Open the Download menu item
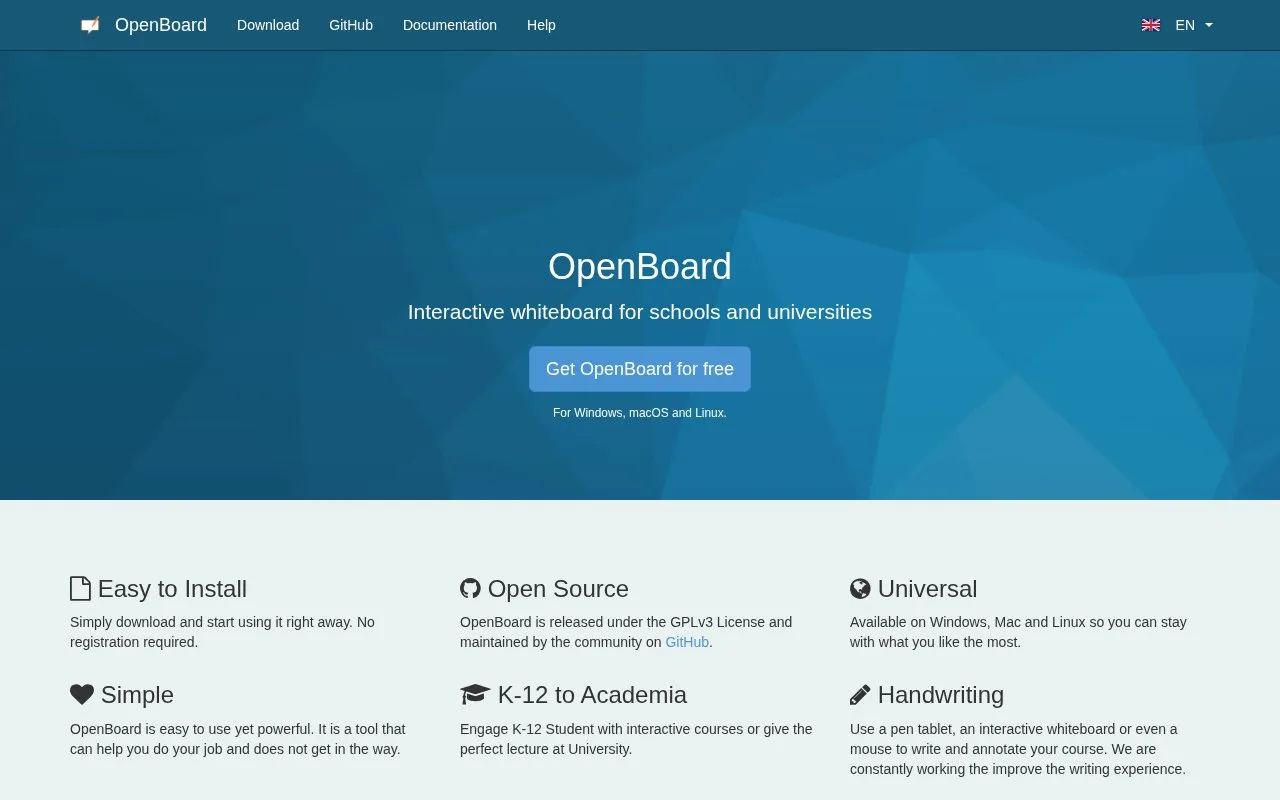The image size is (1280, 800). click(x=268, y=25)
